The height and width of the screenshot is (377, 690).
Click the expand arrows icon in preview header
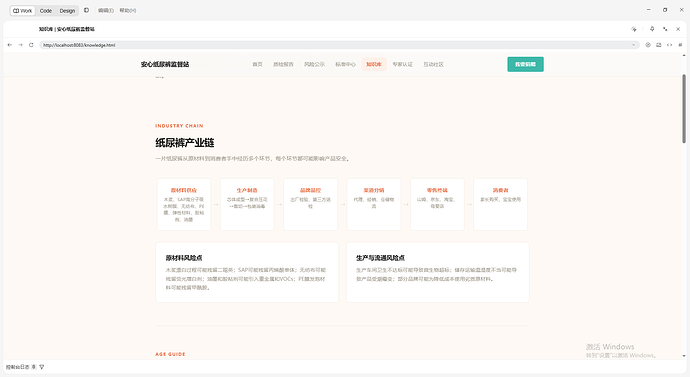pos(665,29)
